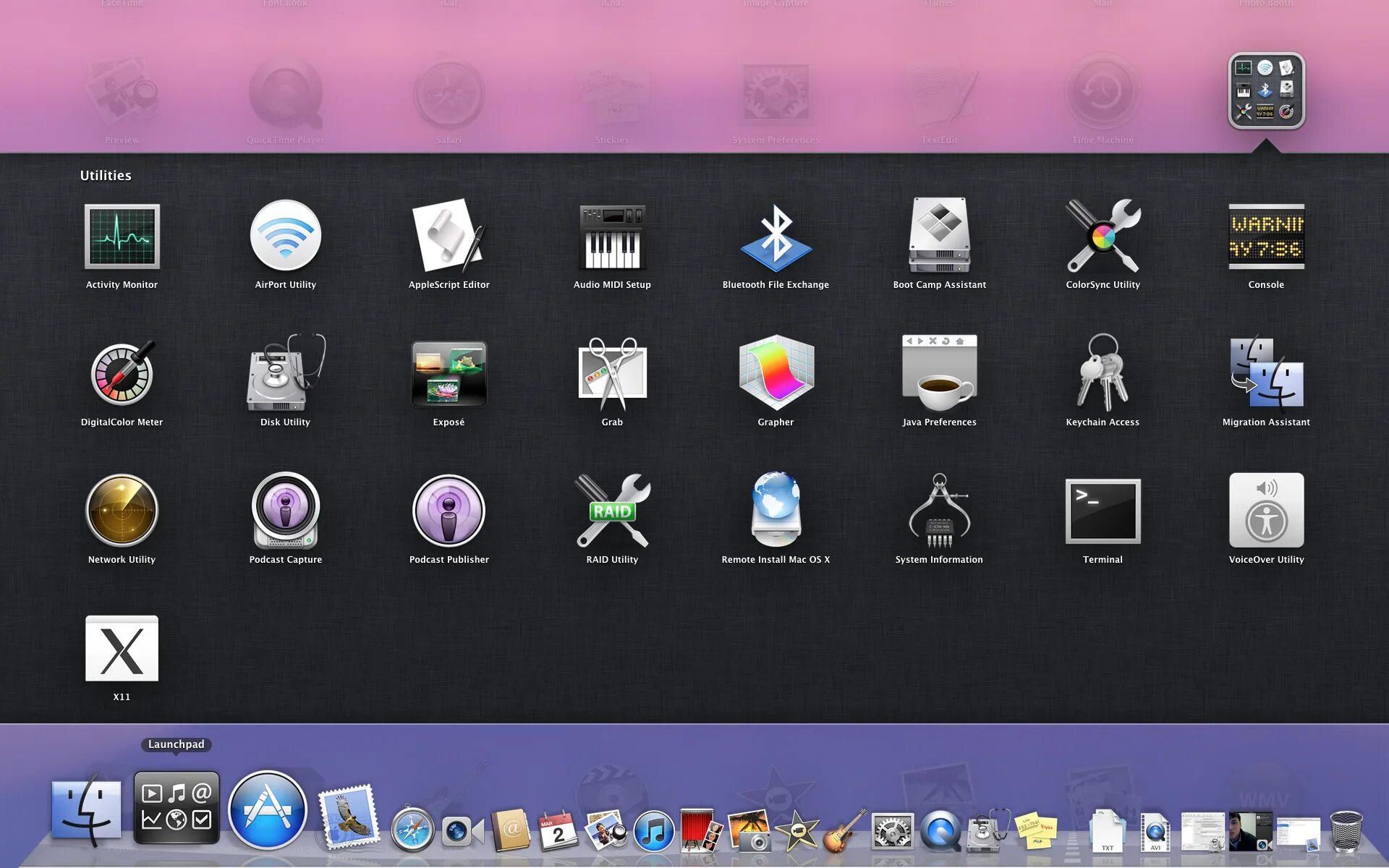Viewport: 1389px width, 868px height.
Task: Open VoiceOver Utility
Action: click(1266, 511)
